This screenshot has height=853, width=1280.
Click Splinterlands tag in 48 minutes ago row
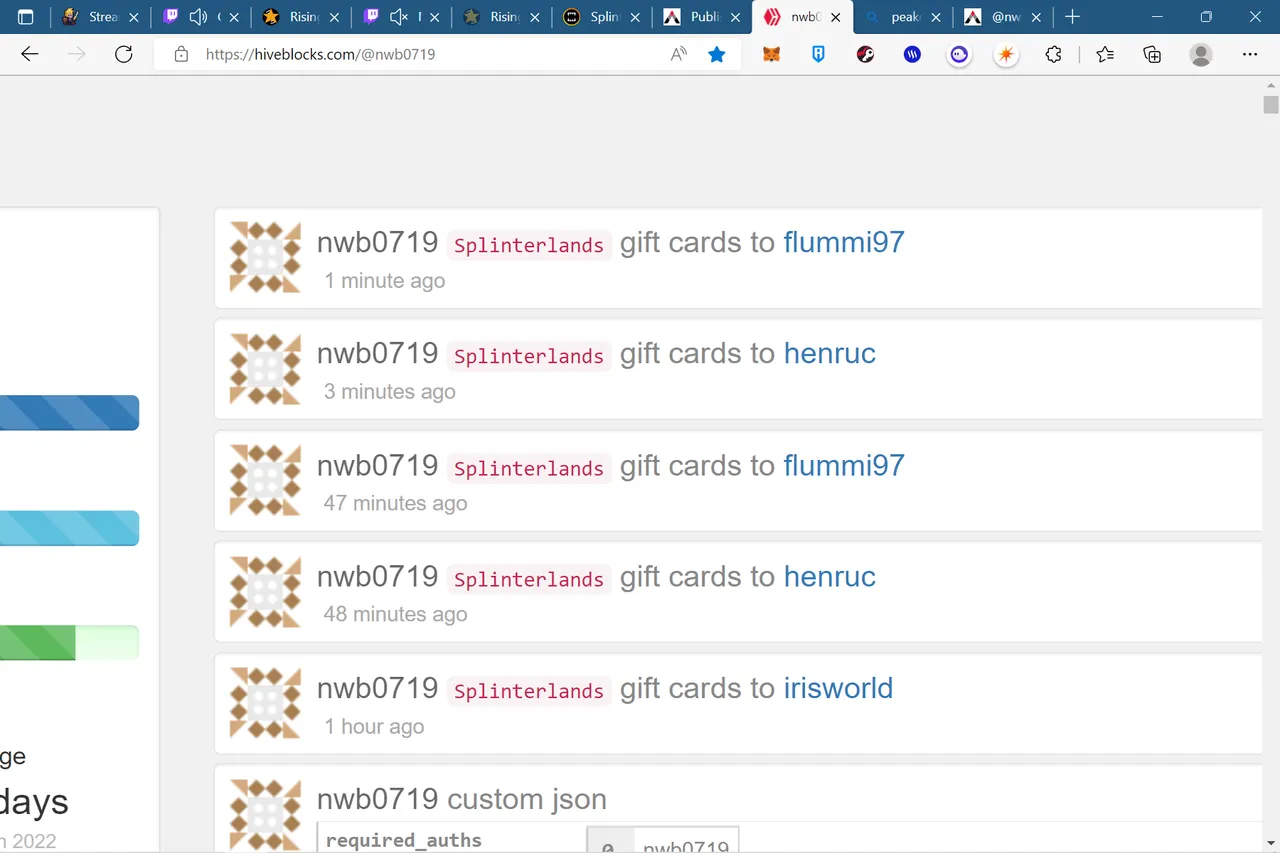pyautogui.click(x=529, y=579)
